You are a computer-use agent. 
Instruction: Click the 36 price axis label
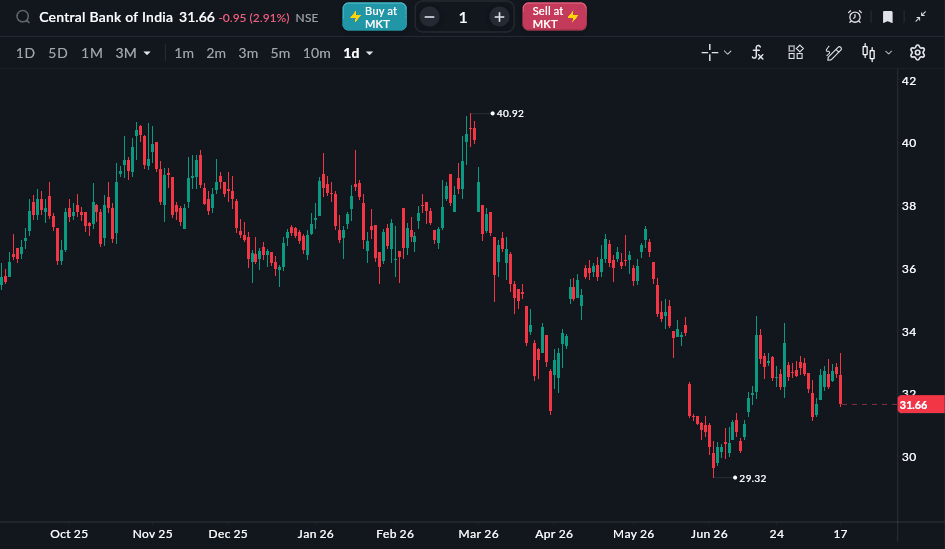pyautogui.click(x=909, y=269)
